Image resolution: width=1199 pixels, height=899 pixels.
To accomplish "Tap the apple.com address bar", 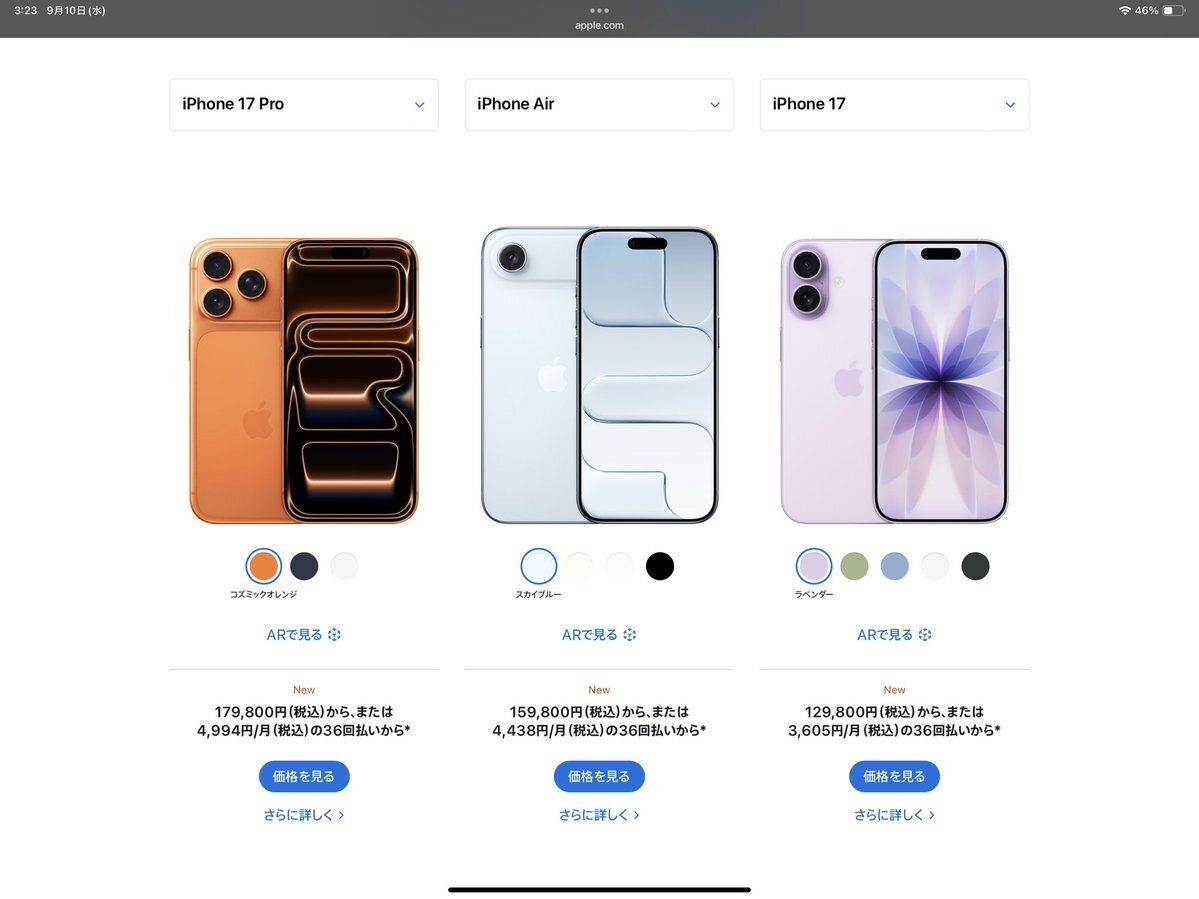I will (600, 25).
